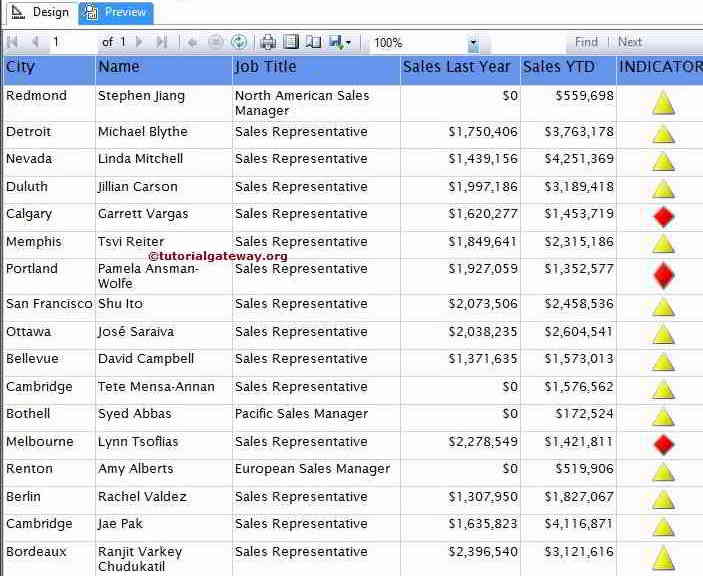
Task: Jump to last page of report
Action: click(x=162, y=42)
